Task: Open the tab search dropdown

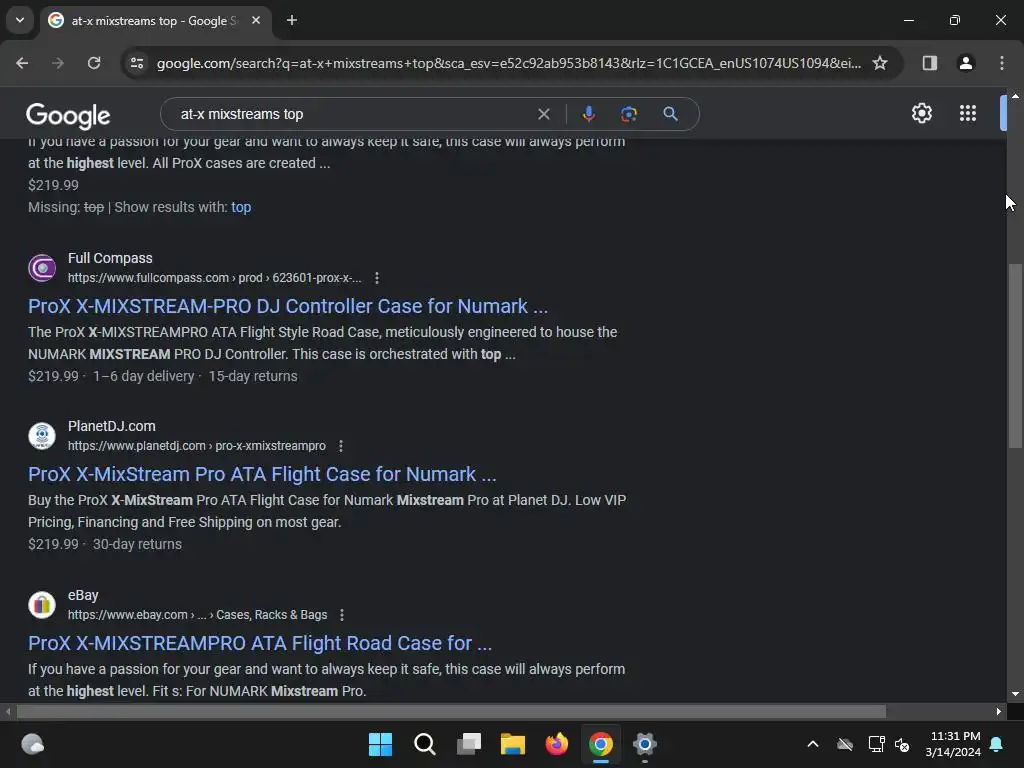Action: 20,20
